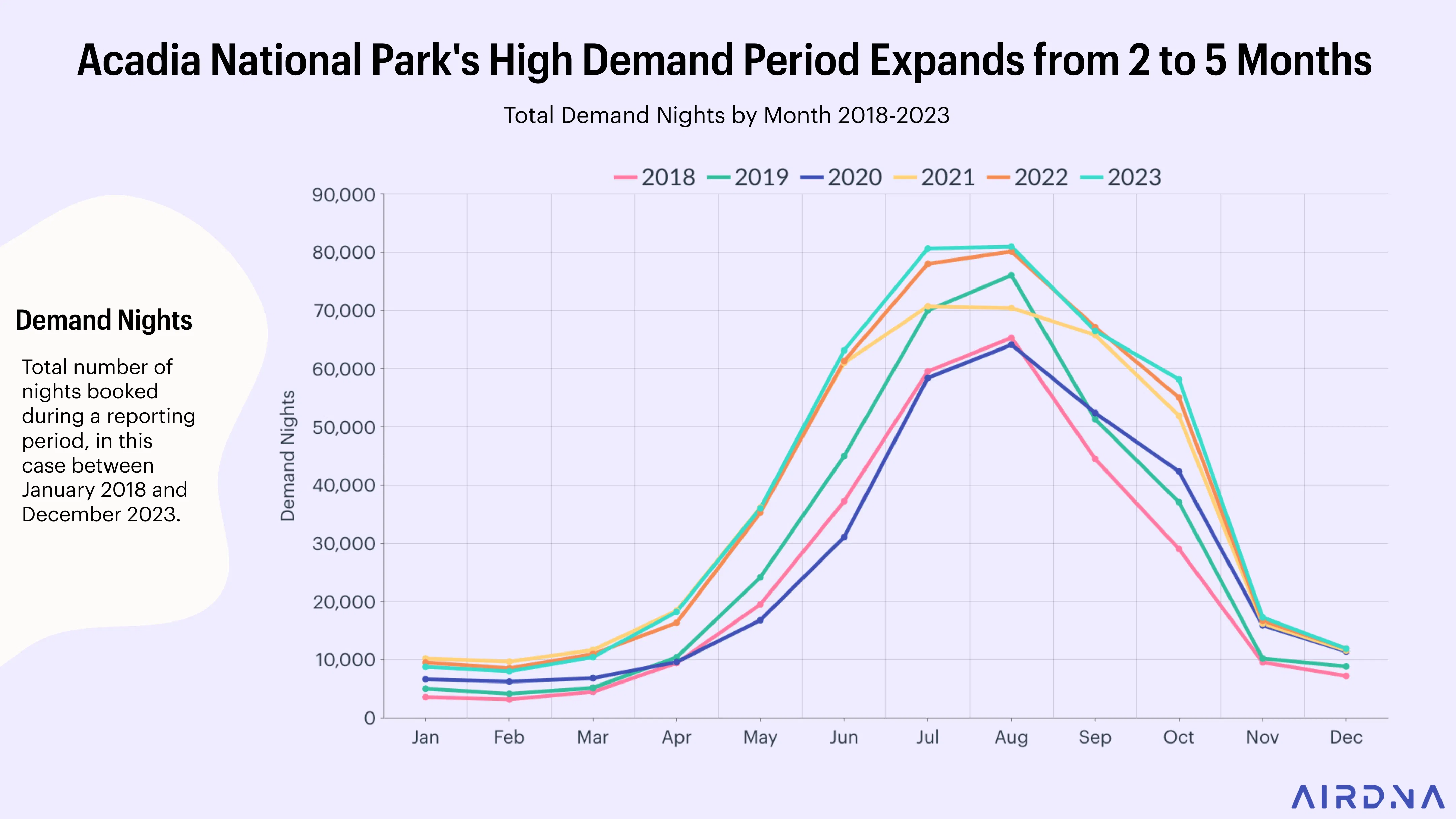Click the subtitle 'Total Demand Nights by Month 2018-2023'
Image resolution: width=1456 pixels, height=819 pixels.
[726, 115]
